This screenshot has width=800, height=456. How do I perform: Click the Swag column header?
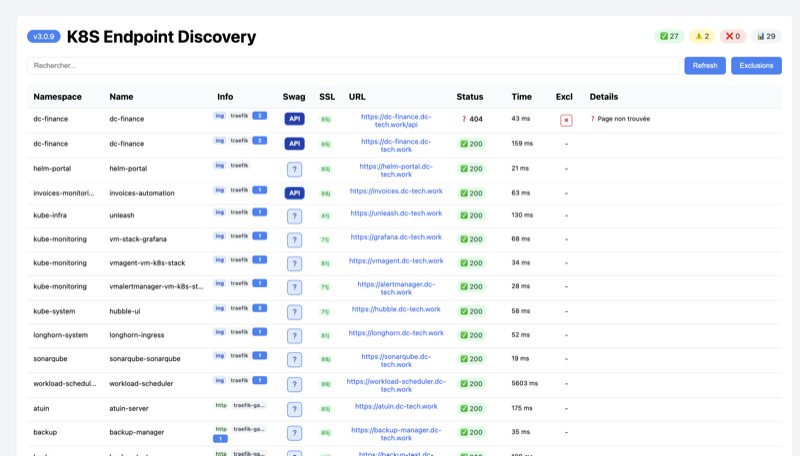pyautogui.click(x=294, y=97)
